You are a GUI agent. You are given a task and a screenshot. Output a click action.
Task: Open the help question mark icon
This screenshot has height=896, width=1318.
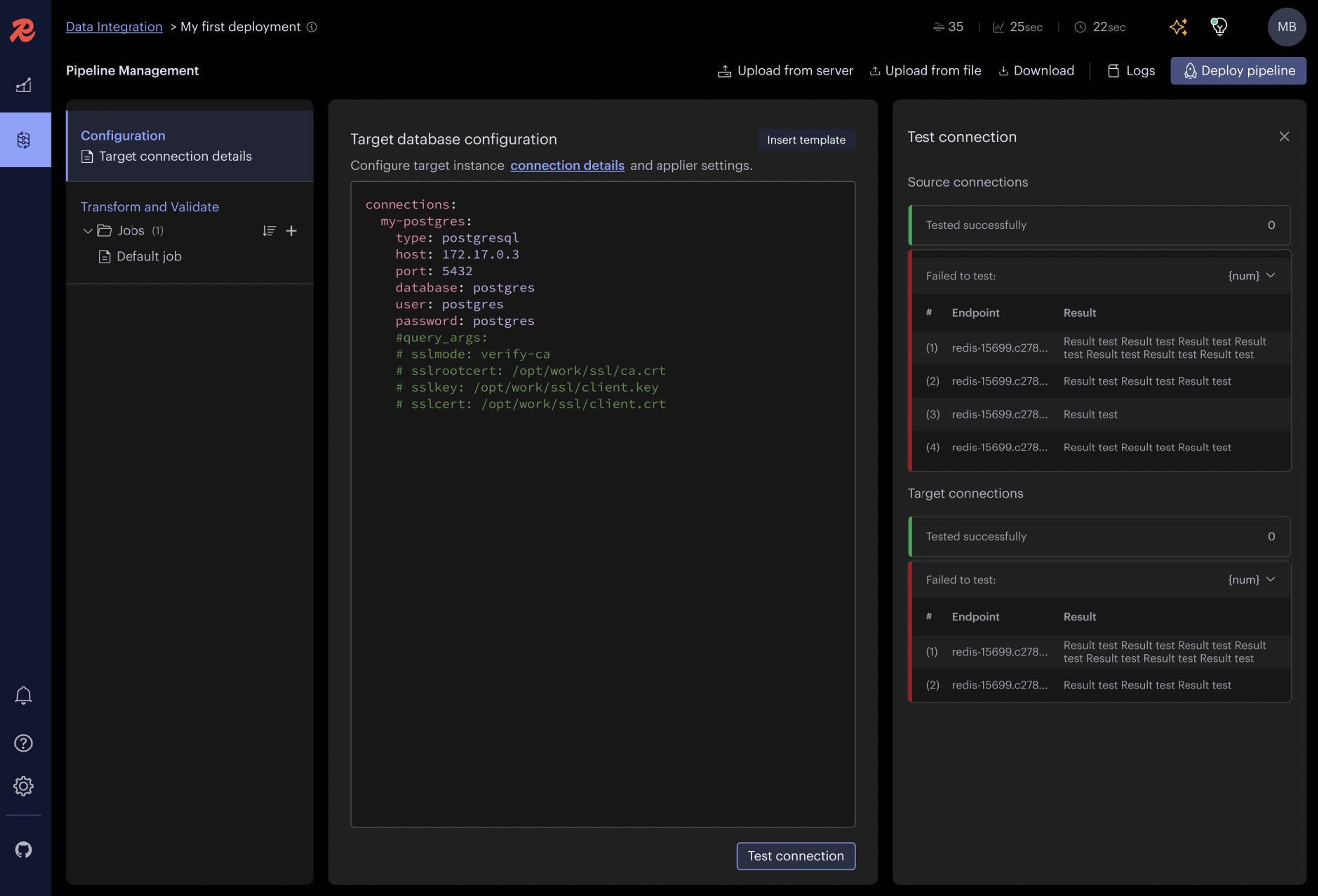(23, 743)
